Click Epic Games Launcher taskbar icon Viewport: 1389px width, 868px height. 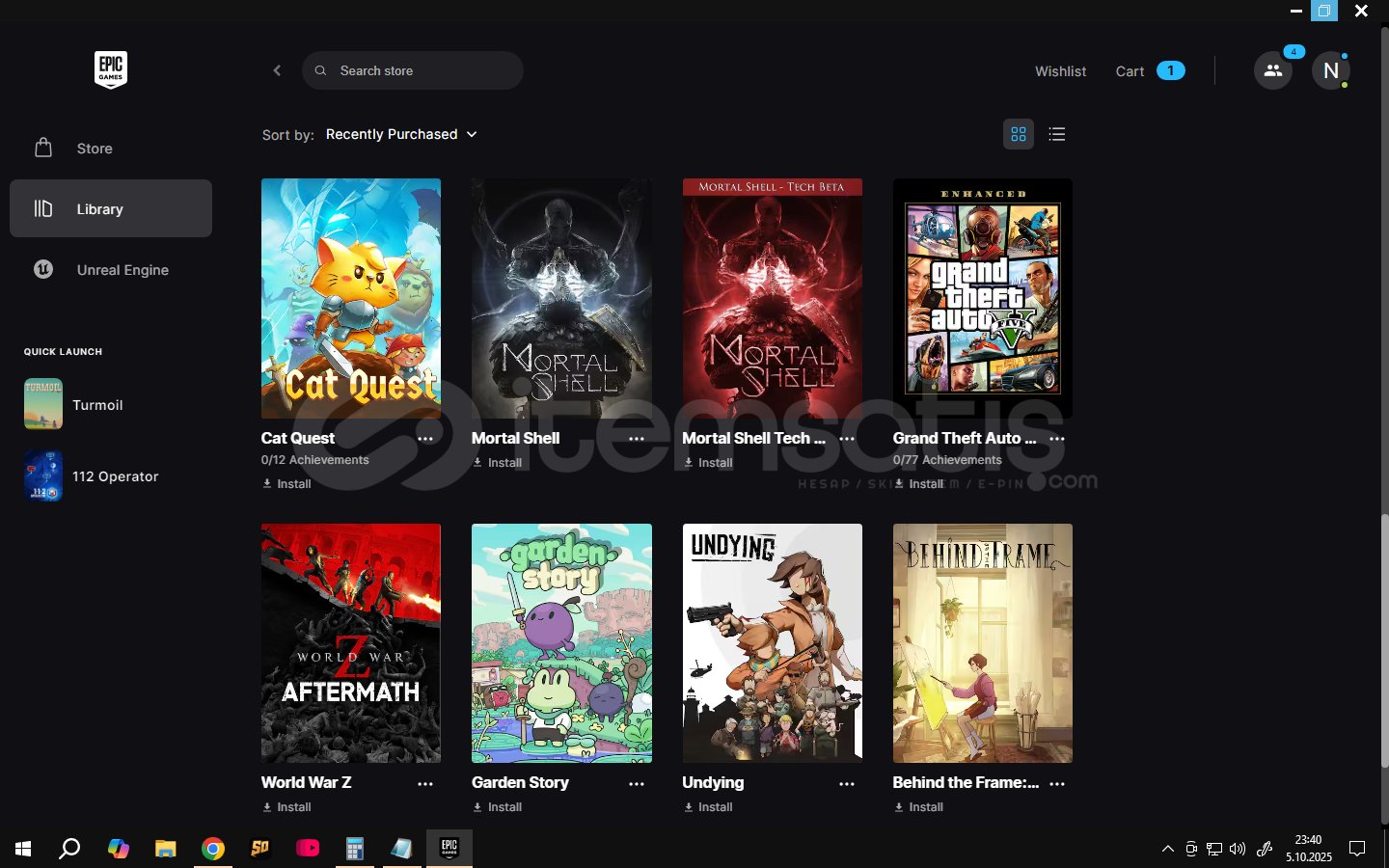click(x=449, y=849)
